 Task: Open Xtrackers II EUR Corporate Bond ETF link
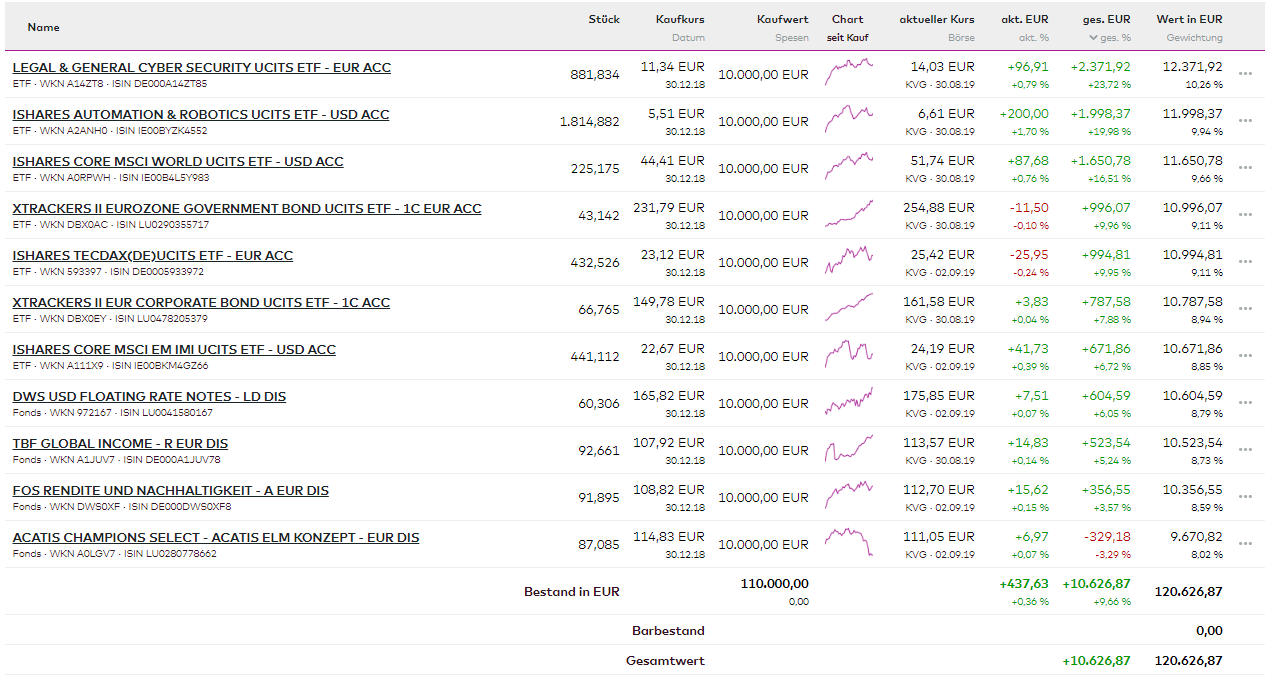(x=201, y=303)
